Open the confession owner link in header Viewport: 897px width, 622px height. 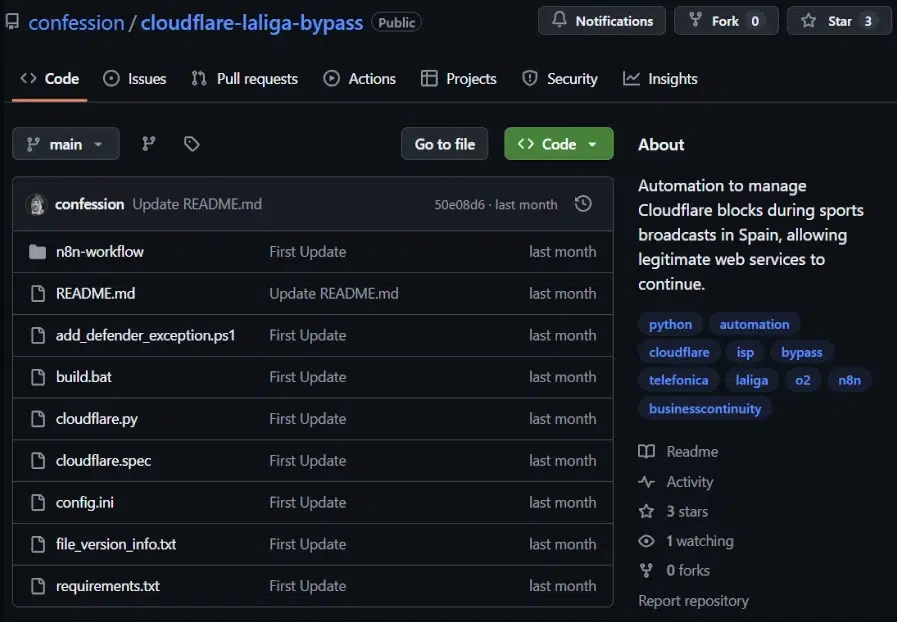(77, 22)
